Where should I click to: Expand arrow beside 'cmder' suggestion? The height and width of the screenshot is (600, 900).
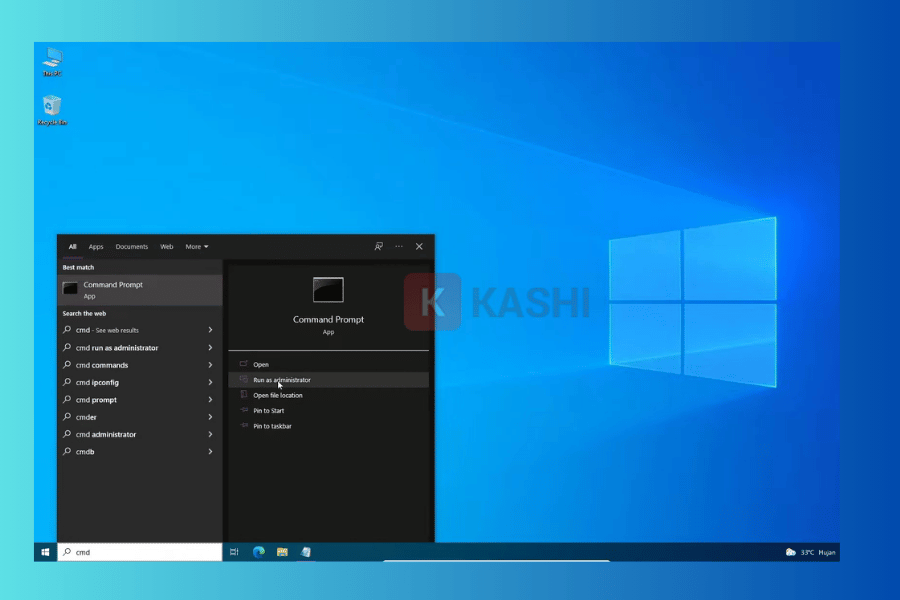point(210,417)
